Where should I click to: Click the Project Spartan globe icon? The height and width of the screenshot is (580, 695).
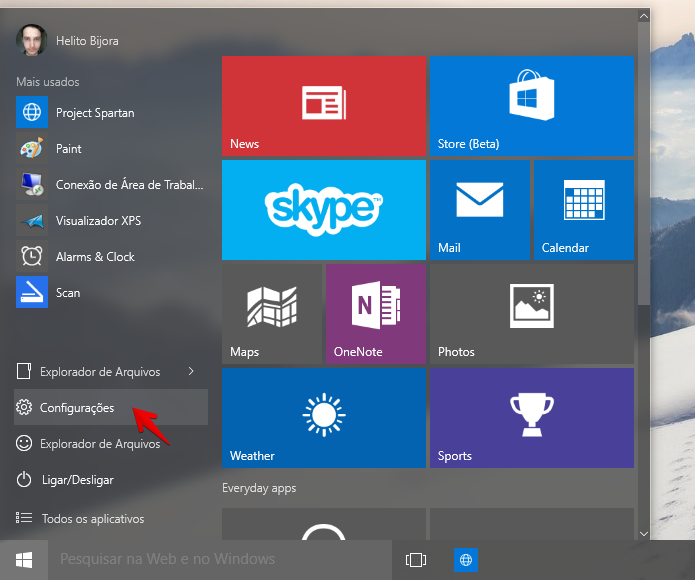[32, 112]
